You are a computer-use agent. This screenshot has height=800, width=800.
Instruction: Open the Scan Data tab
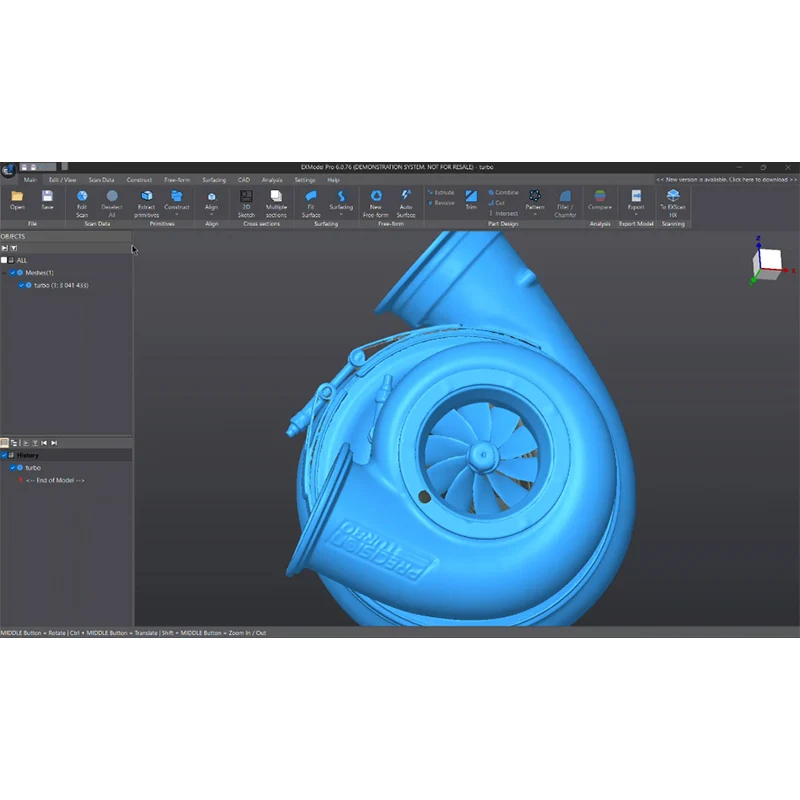101,180
